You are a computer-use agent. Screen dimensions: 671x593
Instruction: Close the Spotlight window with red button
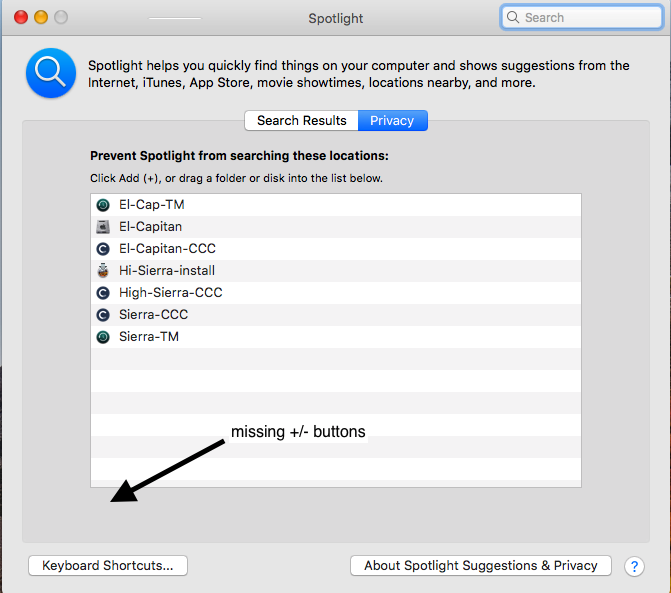click(x=21, y=17)
